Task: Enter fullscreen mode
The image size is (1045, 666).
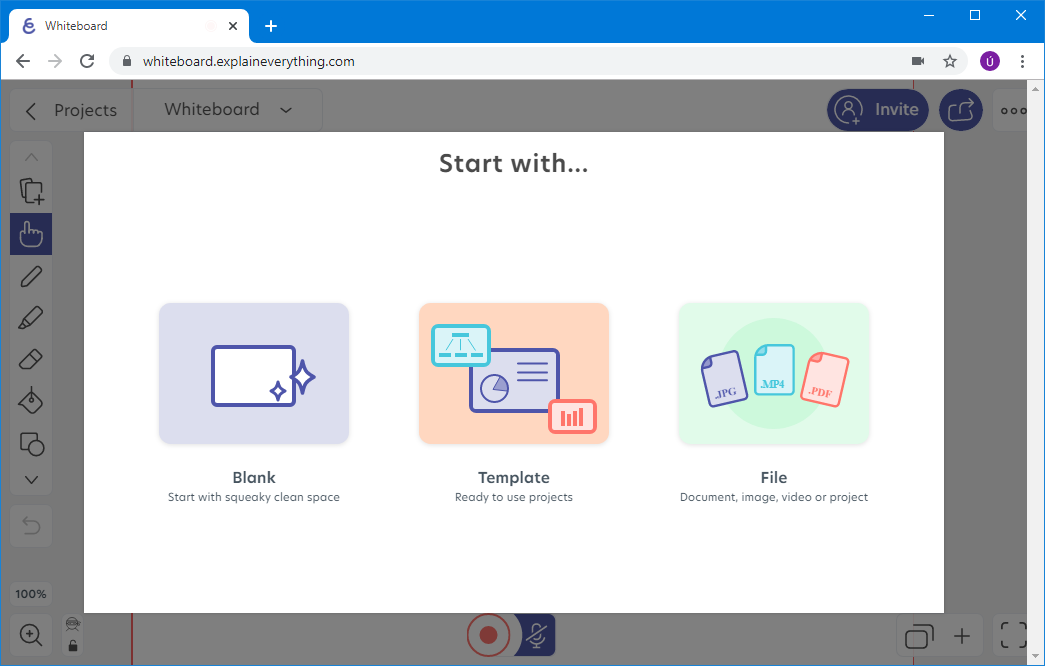Action: point(1013,635)
